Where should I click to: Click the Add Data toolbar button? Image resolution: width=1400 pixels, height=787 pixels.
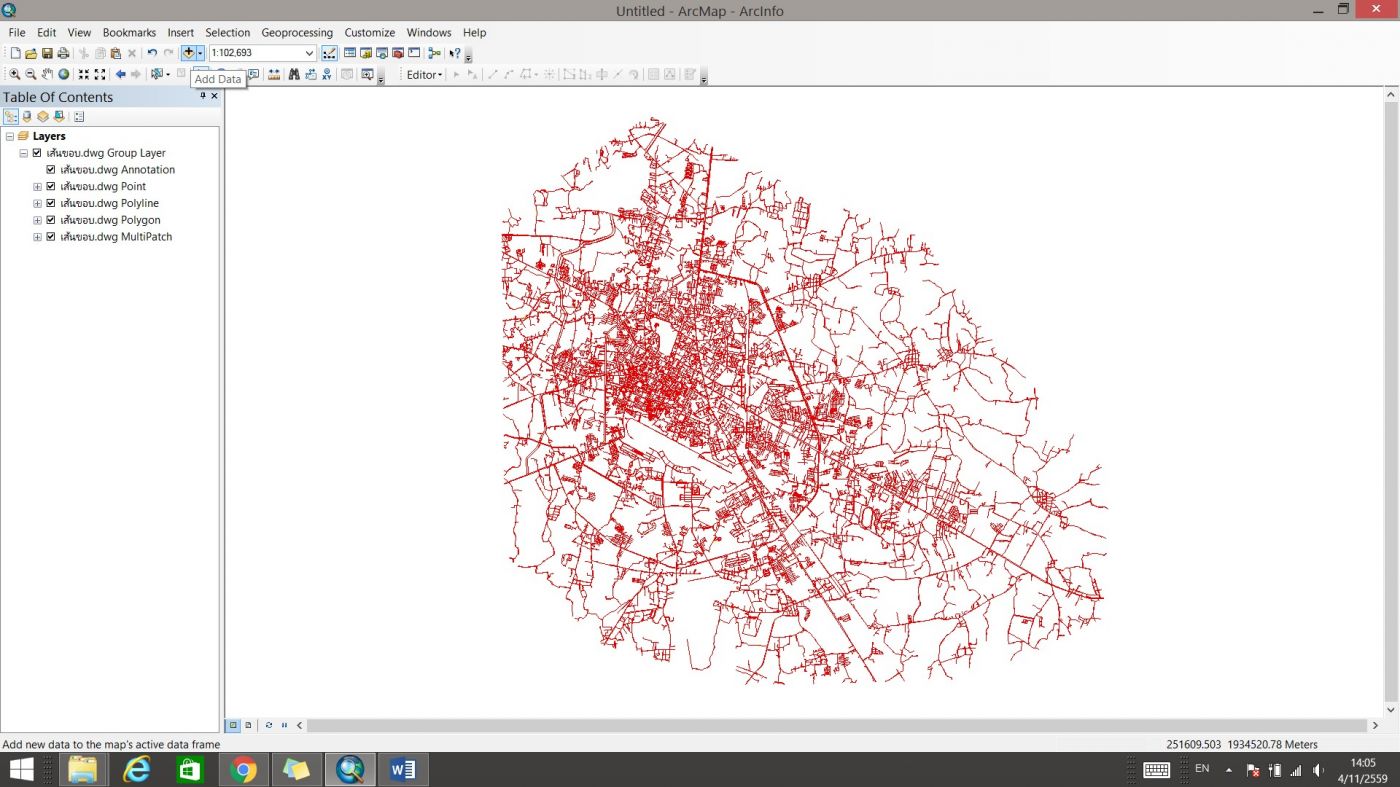click(x=188, y=53)
